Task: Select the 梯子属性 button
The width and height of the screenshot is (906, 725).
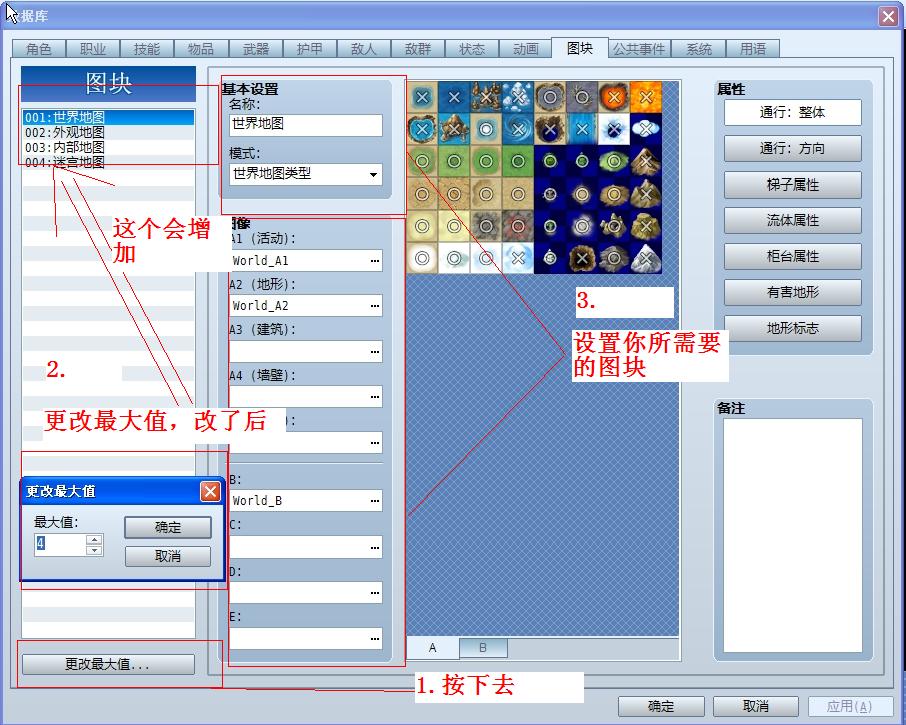Action: (793, 185)
